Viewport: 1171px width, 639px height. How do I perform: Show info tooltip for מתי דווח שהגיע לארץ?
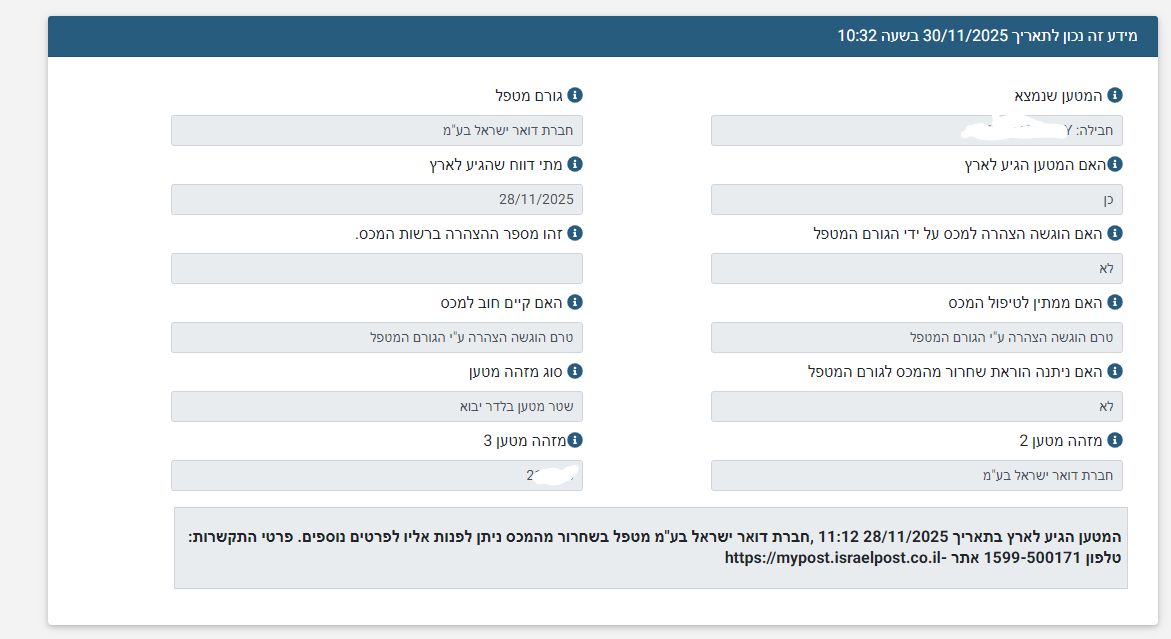point(575,164)
